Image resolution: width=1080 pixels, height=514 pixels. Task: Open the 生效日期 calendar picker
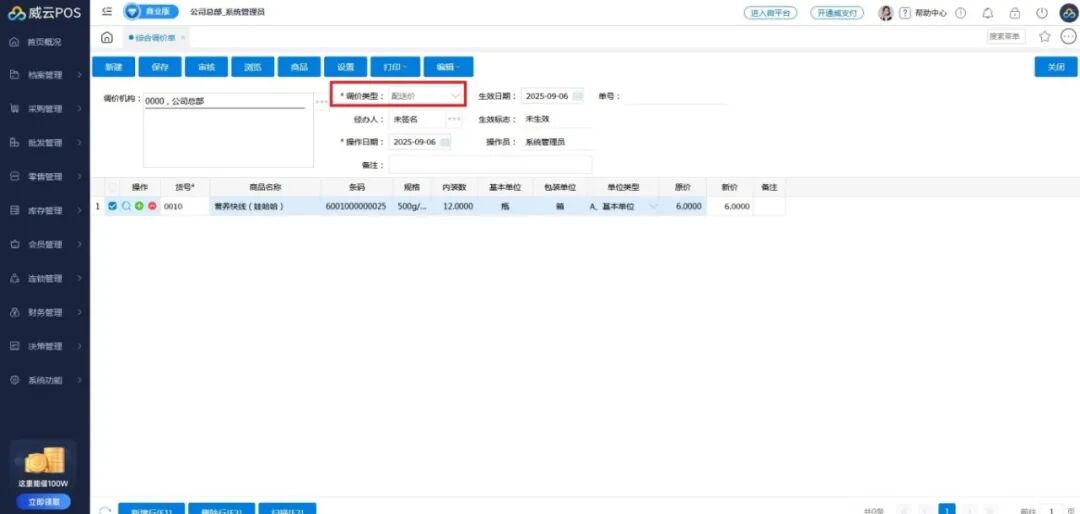pyautogui.click(x=577, y=96)
